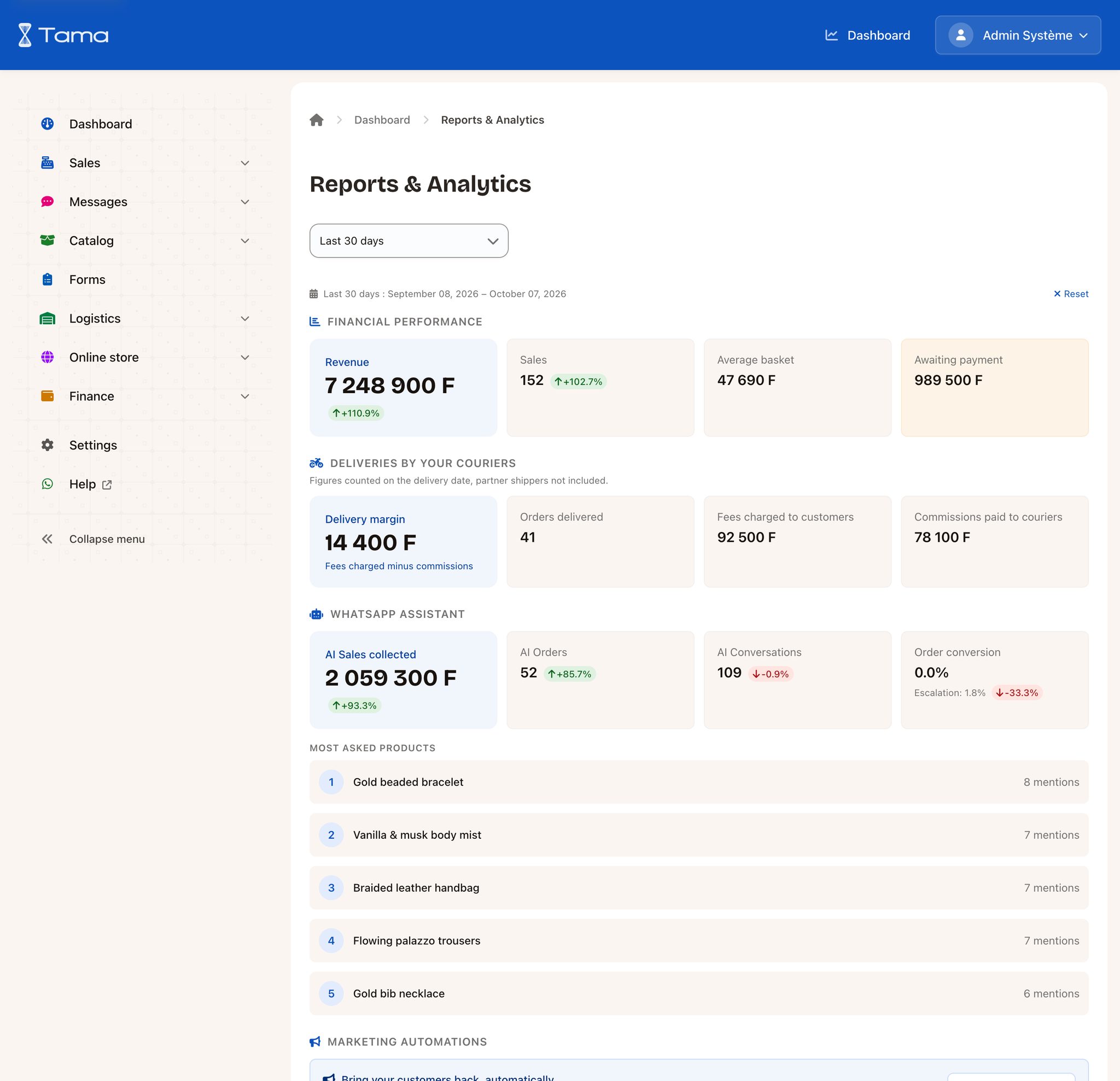Click the Forms clipboard icon
Image resolution: width=1120 pixels, height=1081 pixels.
tap(48, 279)
